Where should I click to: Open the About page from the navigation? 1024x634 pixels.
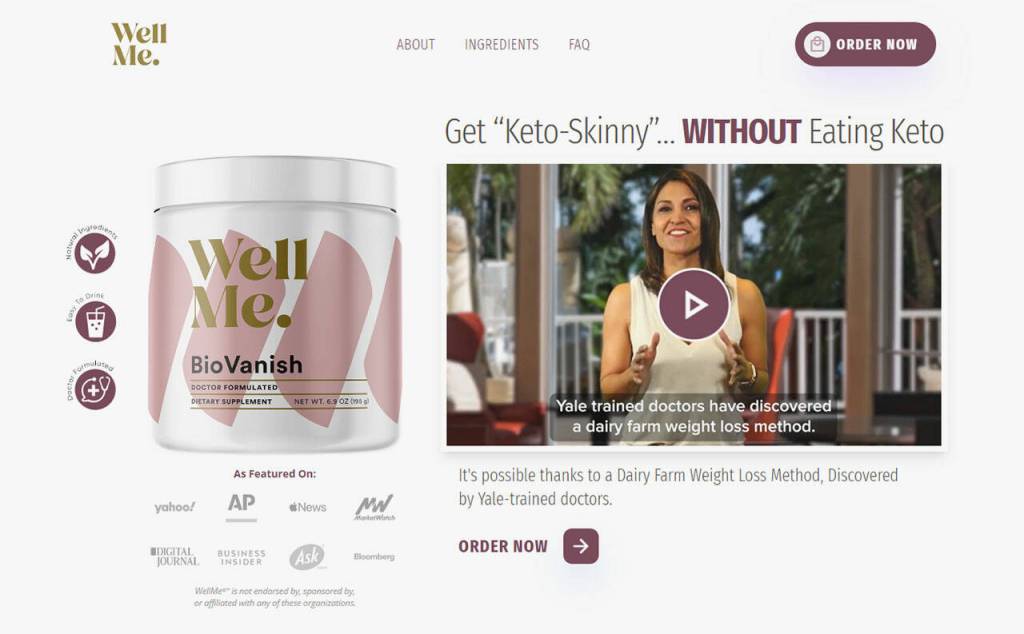(415, 44)
